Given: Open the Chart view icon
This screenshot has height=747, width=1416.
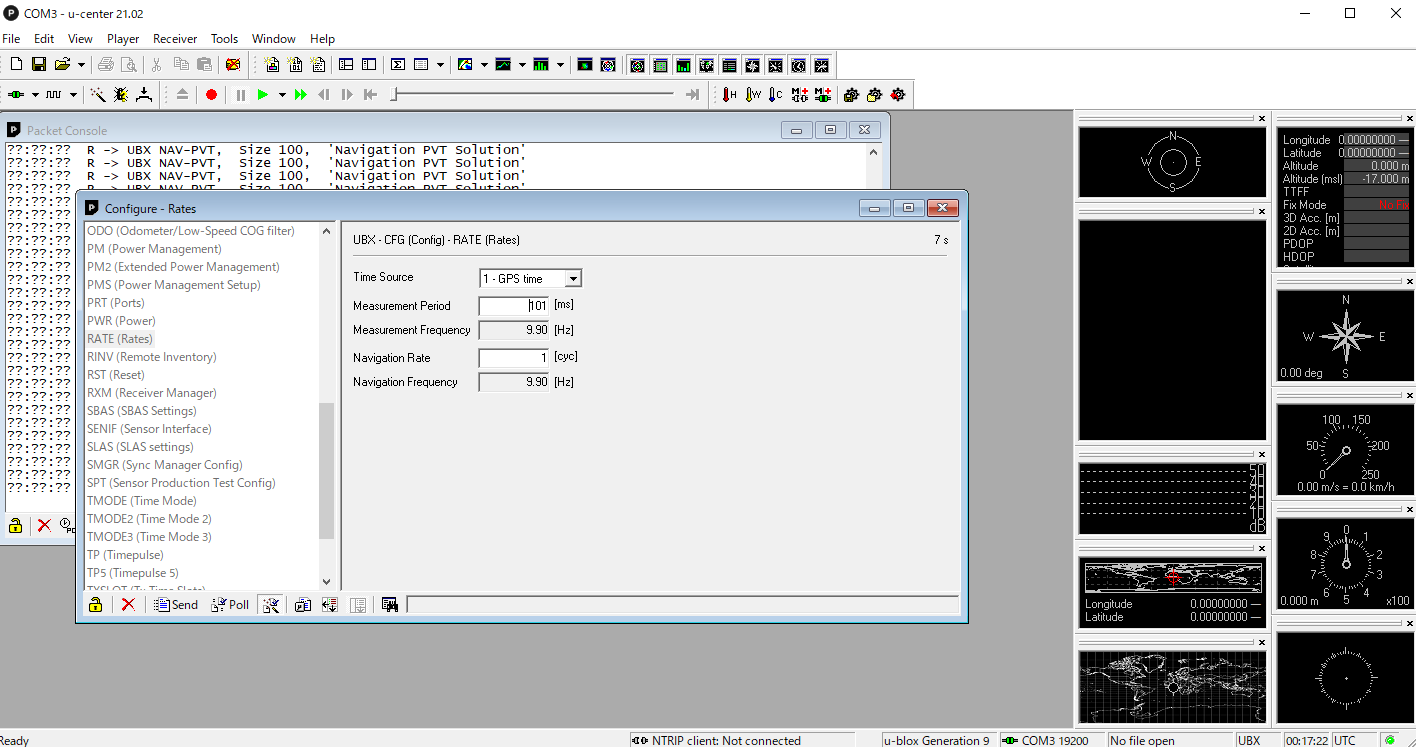Looking at the screenshot, I should coord(503,64).
